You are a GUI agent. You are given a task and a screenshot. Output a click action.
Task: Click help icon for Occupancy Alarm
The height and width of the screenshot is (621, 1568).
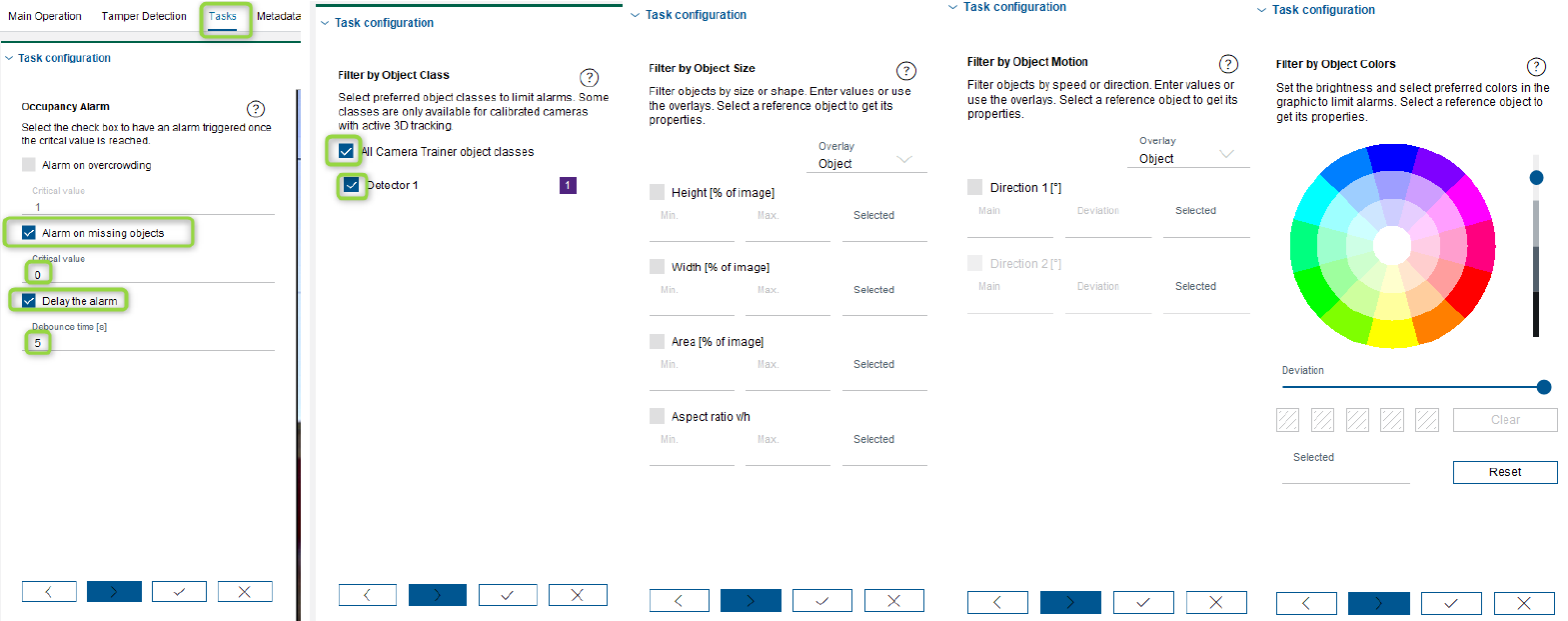[256, 109]
